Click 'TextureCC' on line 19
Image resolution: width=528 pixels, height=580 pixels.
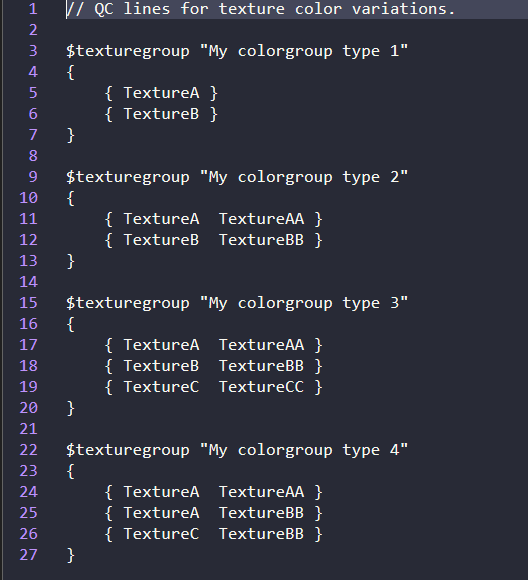262,387
